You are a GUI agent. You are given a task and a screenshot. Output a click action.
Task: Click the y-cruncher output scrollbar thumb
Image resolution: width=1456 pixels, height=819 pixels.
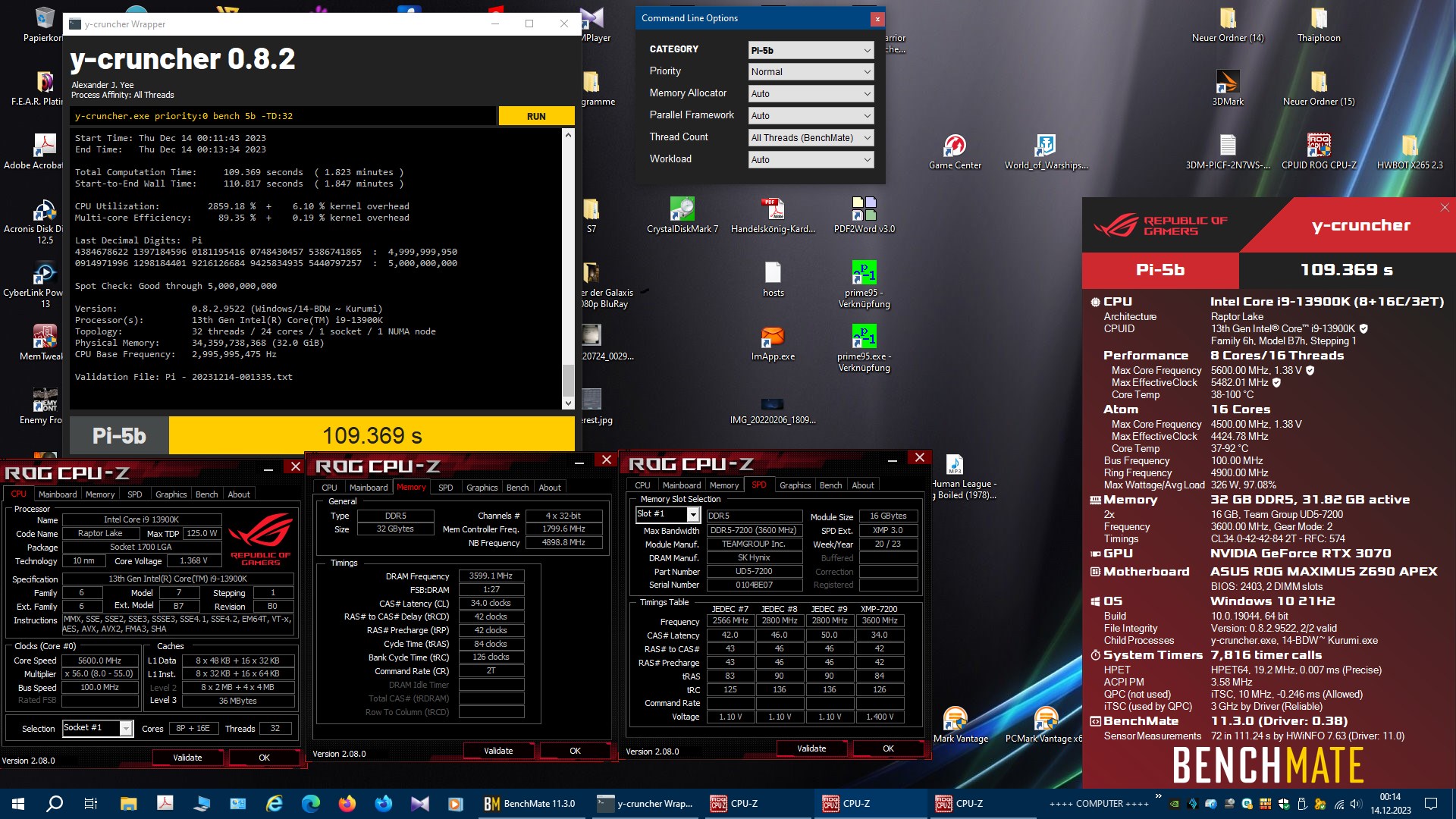click(568, 380)
